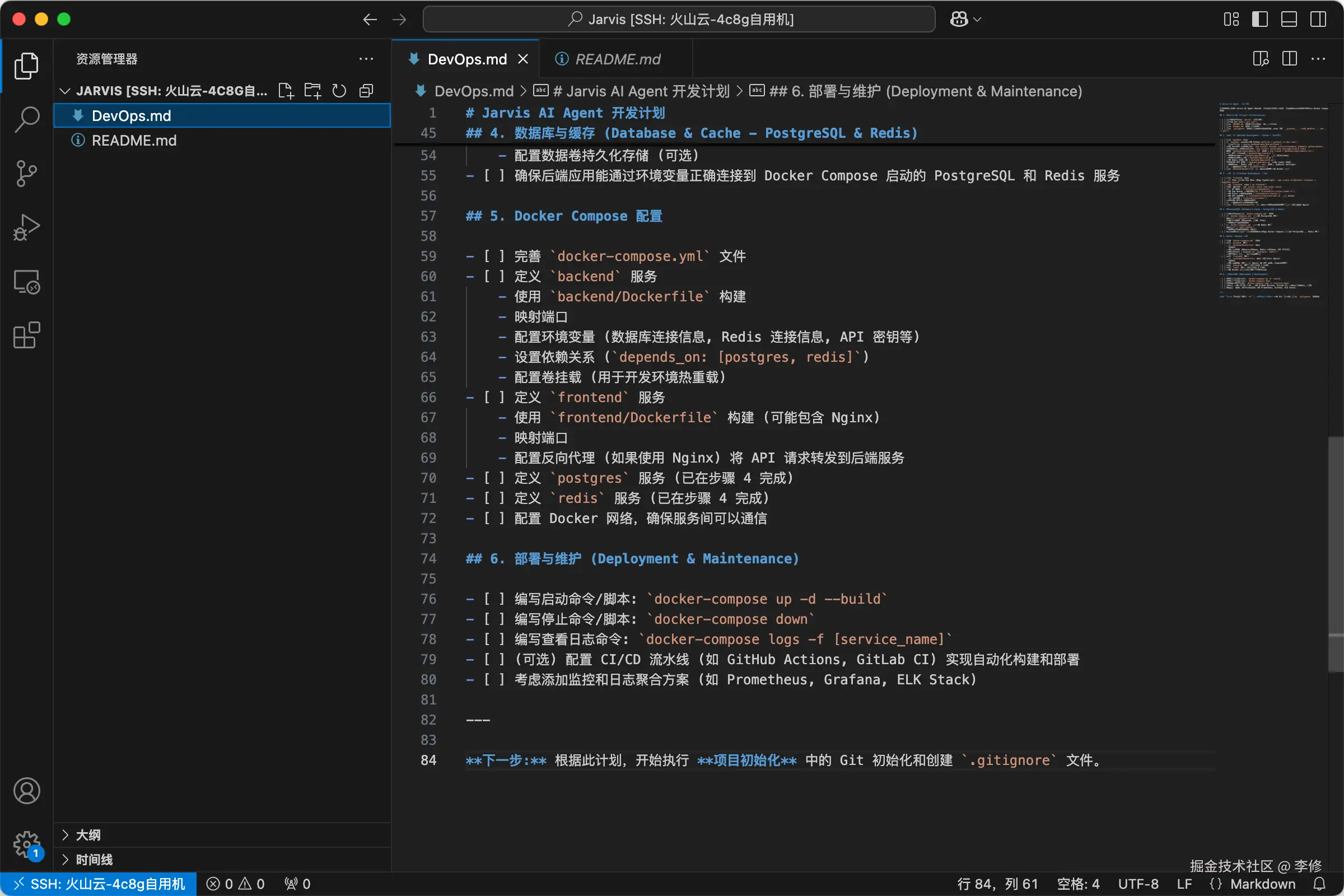Click Refresh Explorer icon
The image size is (1344, 896).
coord(339,91)
